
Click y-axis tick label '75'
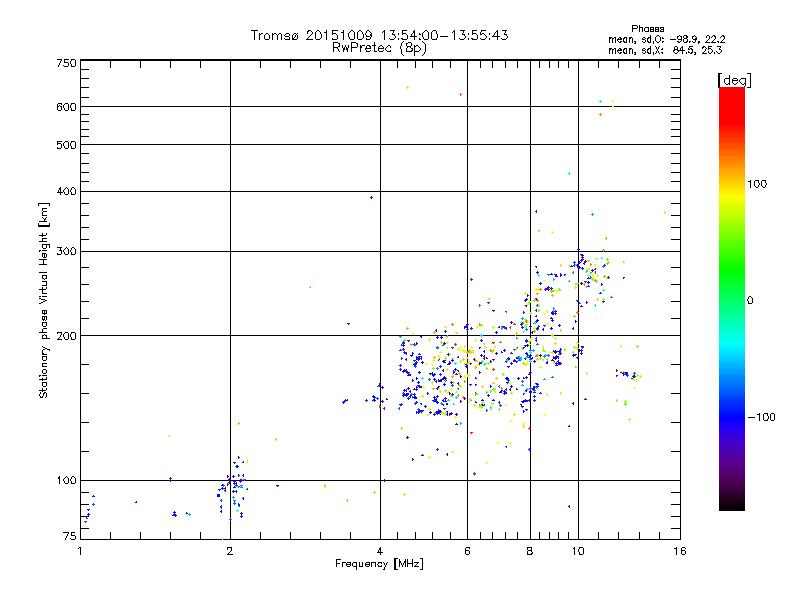[70, 536]
